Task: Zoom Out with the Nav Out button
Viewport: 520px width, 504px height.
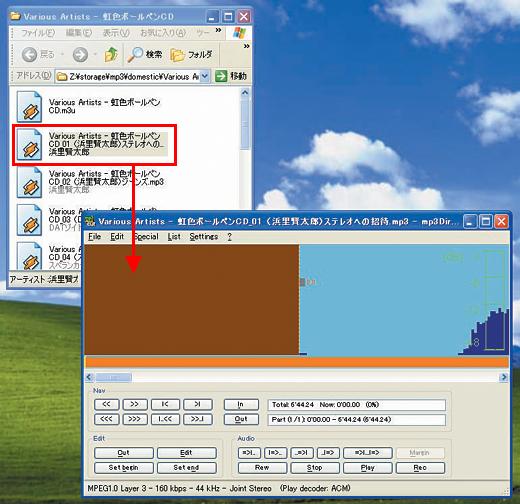Action: pyautogui.click(x=241, y=419)
